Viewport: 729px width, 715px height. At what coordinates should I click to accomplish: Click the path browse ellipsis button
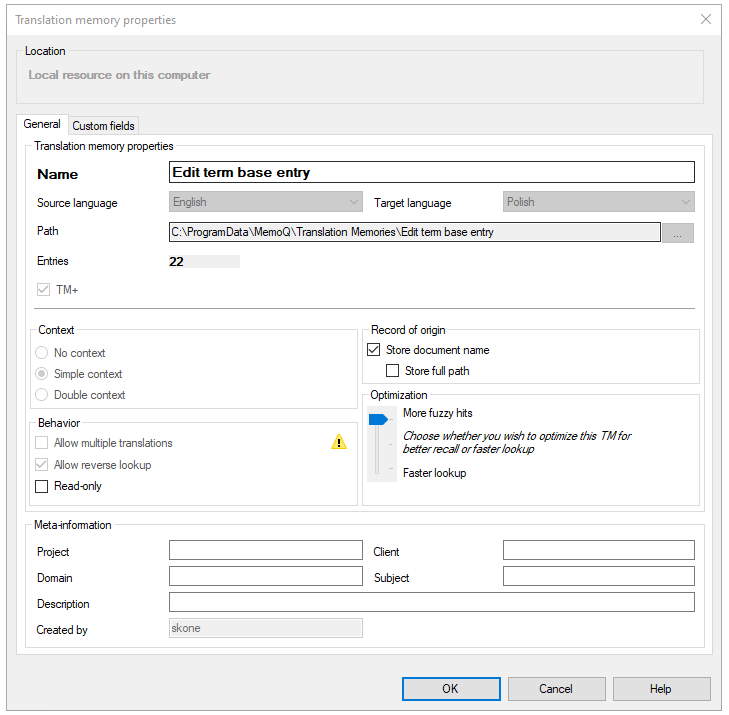677,233
